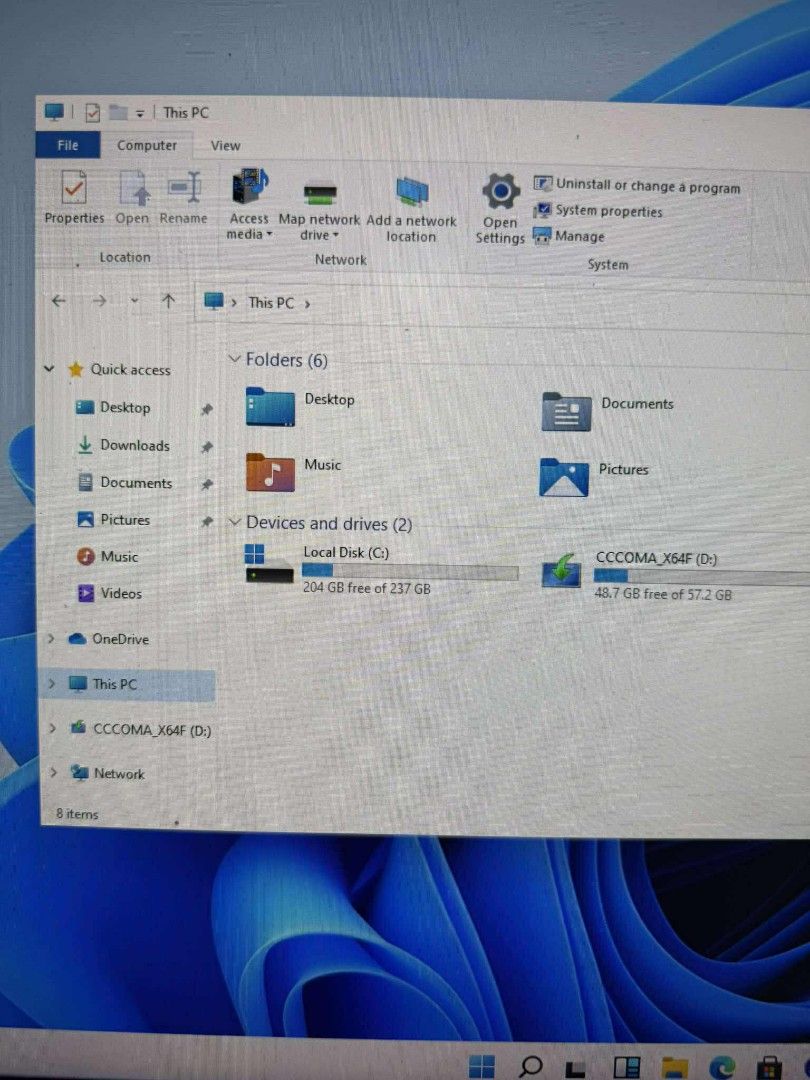Viewport: 810px width, 1080px height.
Task: Switch to the Computer ribbon tab
Action: pos(147,145)
